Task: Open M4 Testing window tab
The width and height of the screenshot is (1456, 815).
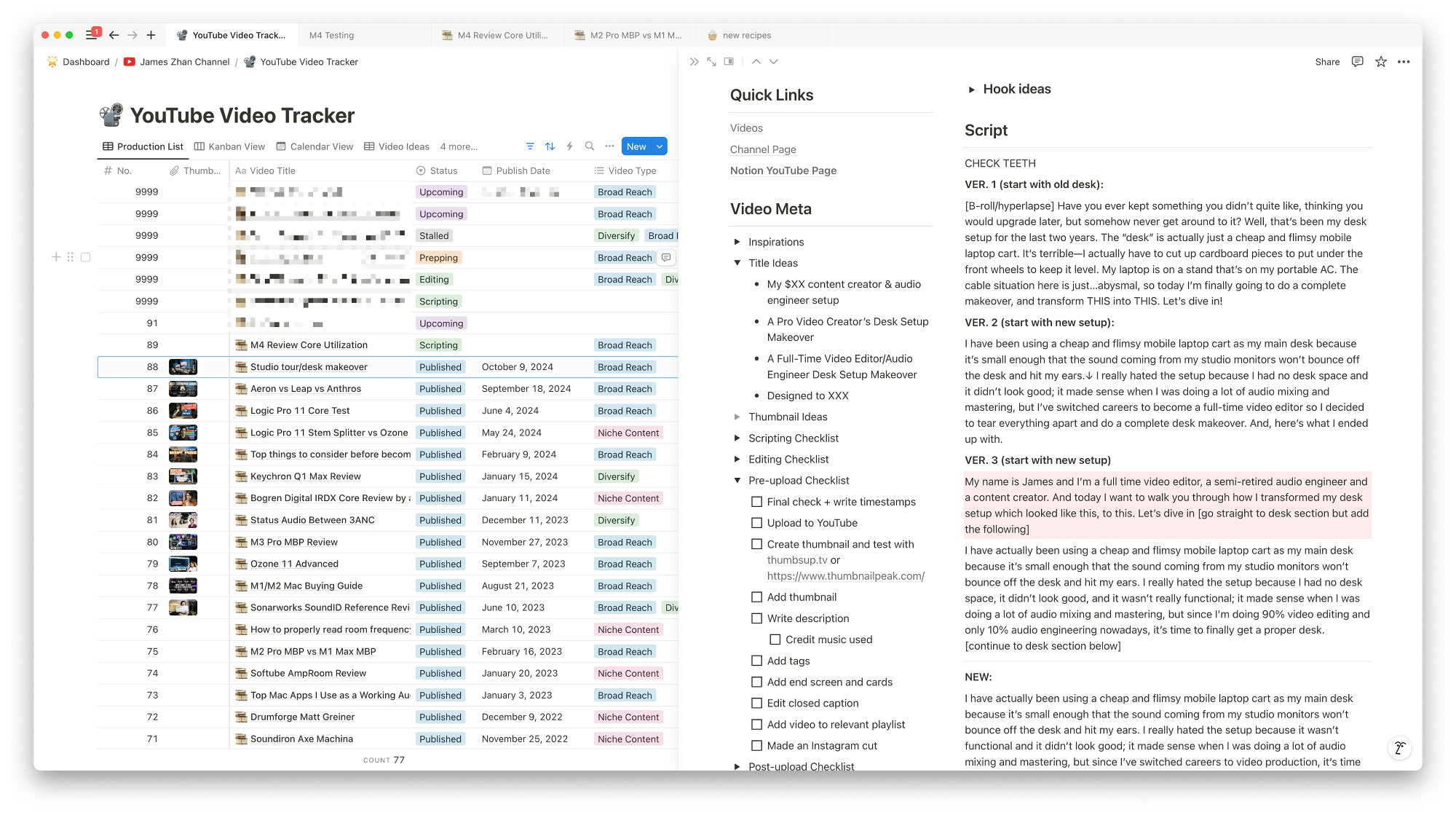Action: point(364,35)
